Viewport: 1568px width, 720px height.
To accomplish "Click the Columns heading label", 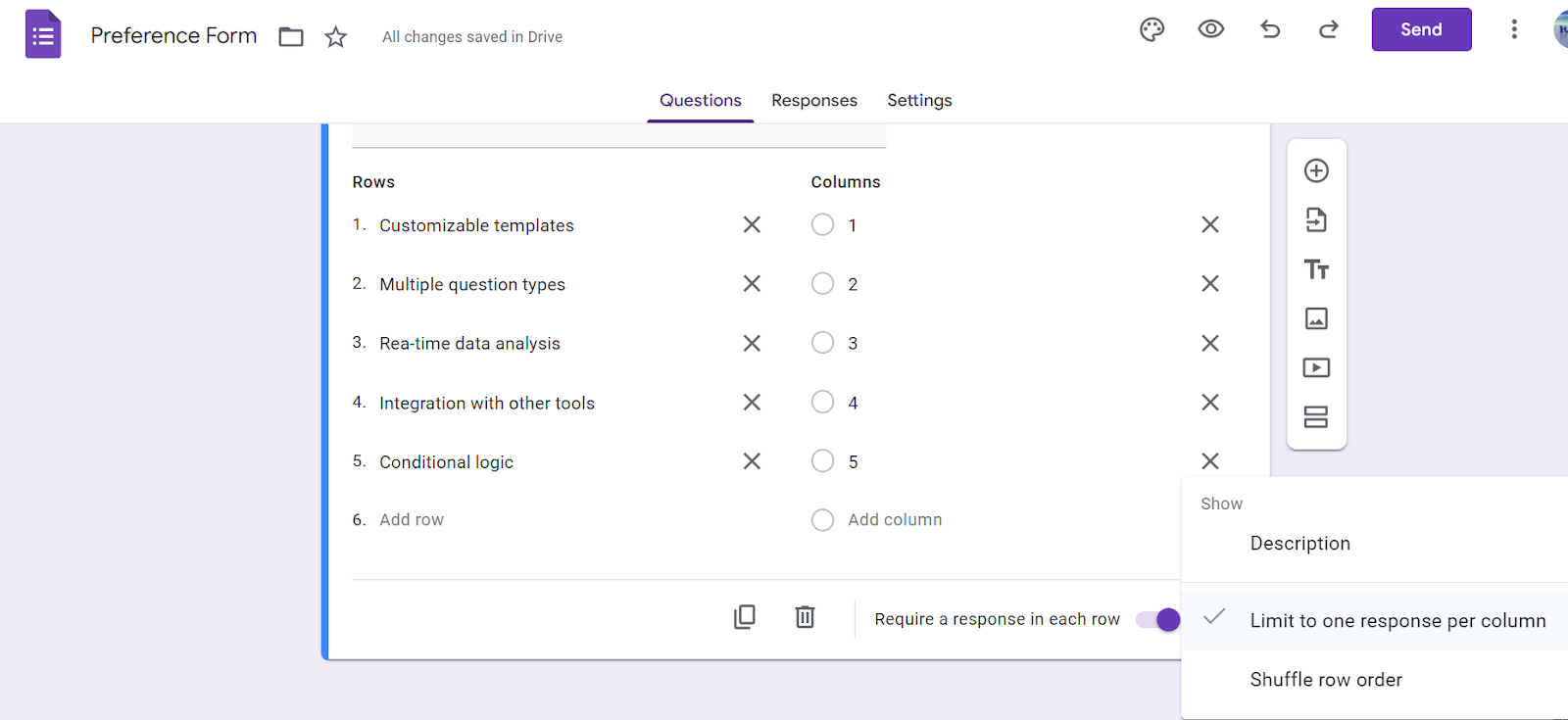I will click(846, 182).
